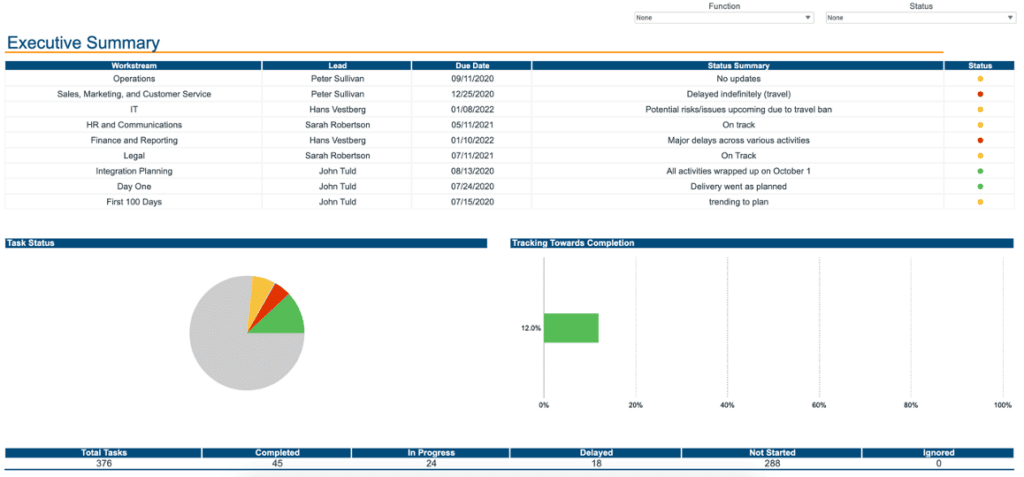Click due date 05/11/2021
Screen dimensions: 1024x477
pos(472,125)
